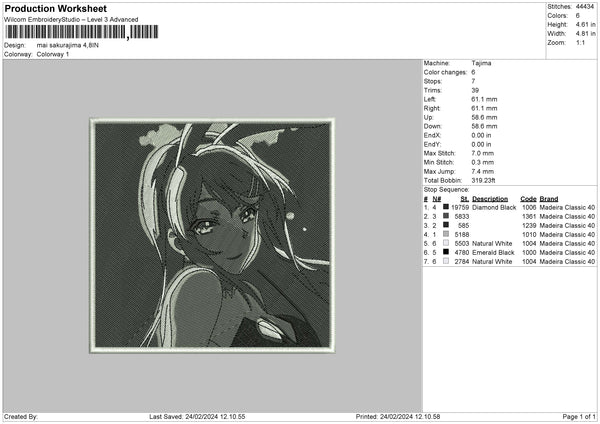Click the EndY value '0.00 in'

[x=481, y=144]
